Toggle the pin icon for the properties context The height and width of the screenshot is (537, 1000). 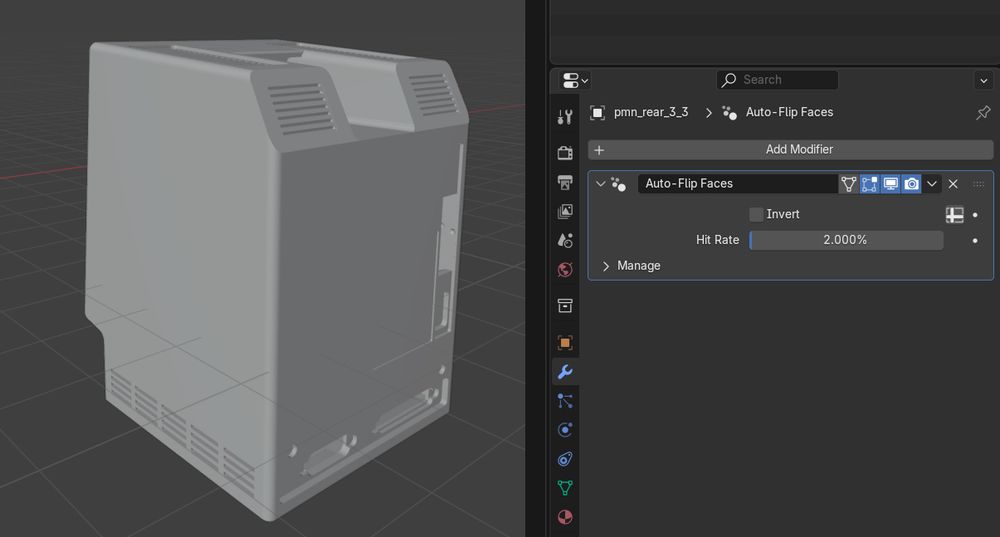(x=983, y=113)
